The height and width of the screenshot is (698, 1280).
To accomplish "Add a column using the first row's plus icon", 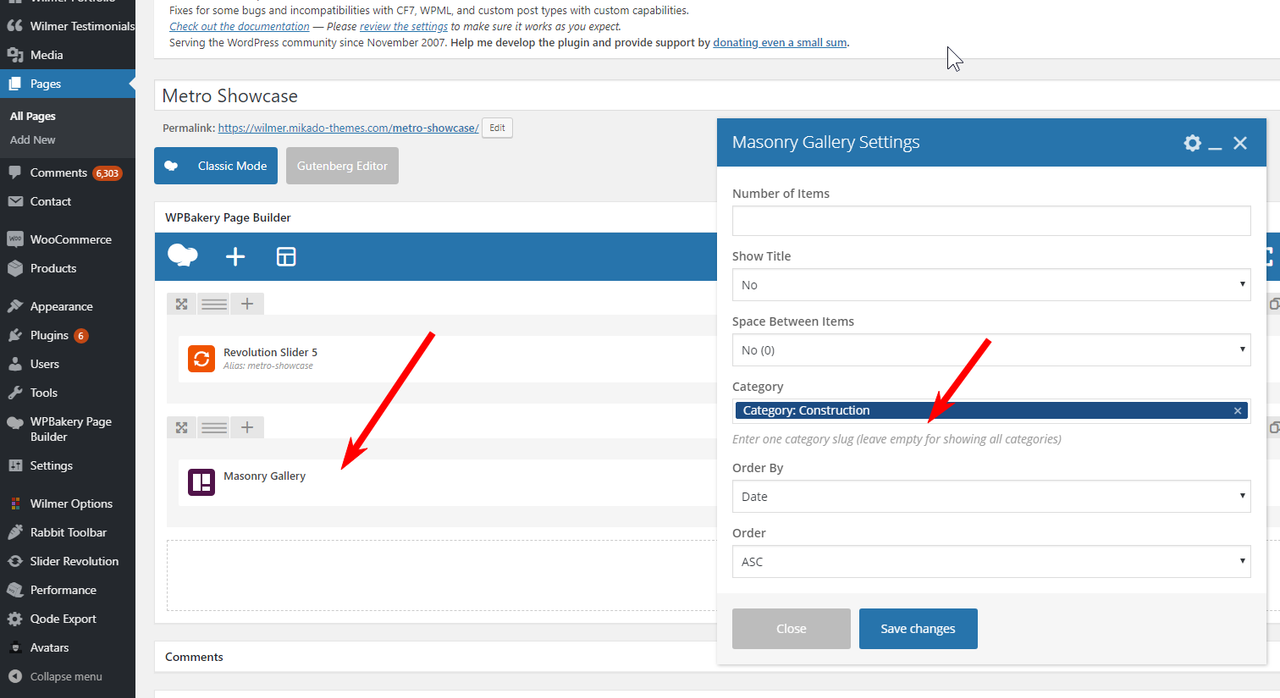I will pyautogui.click(x=247, y=304).
